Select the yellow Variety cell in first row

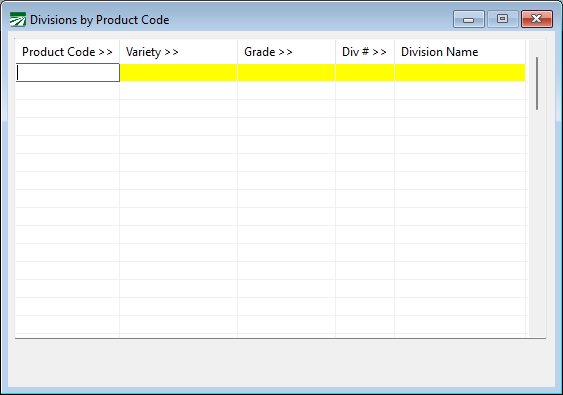point(178,73)
